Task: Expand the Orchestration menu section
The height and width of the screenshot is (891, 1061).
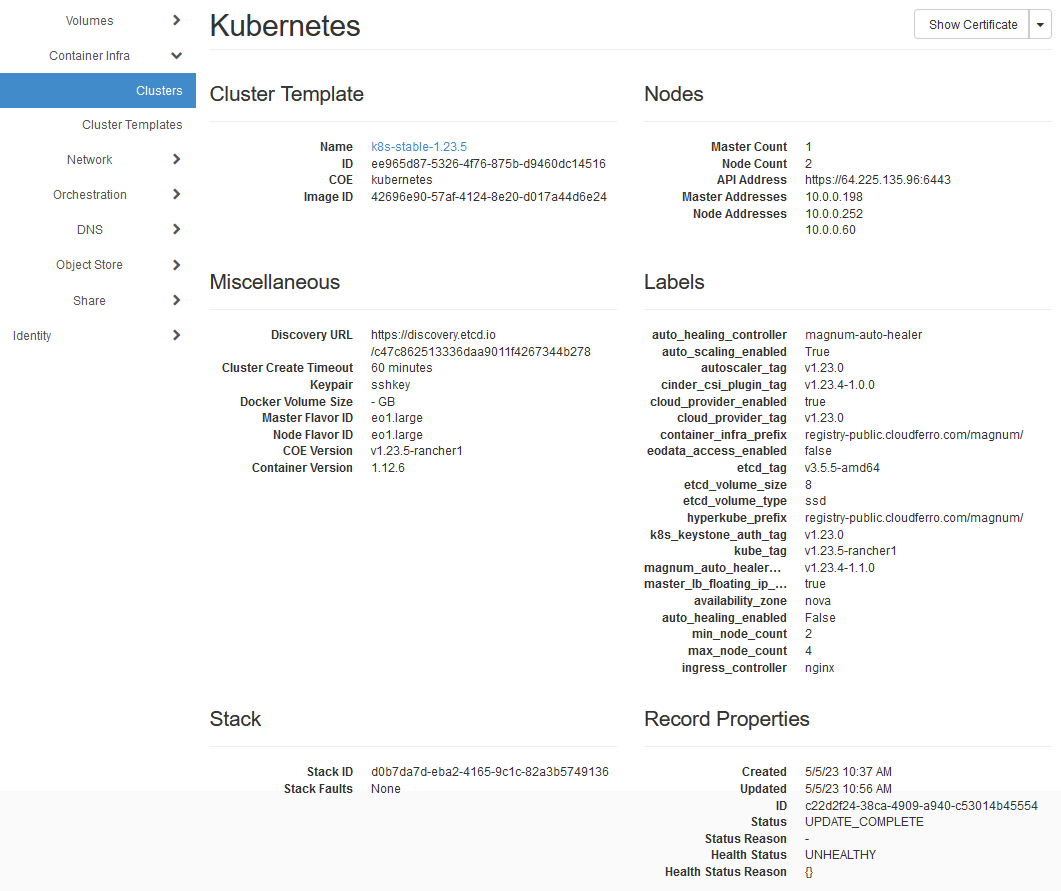Action: coord(90,195)
